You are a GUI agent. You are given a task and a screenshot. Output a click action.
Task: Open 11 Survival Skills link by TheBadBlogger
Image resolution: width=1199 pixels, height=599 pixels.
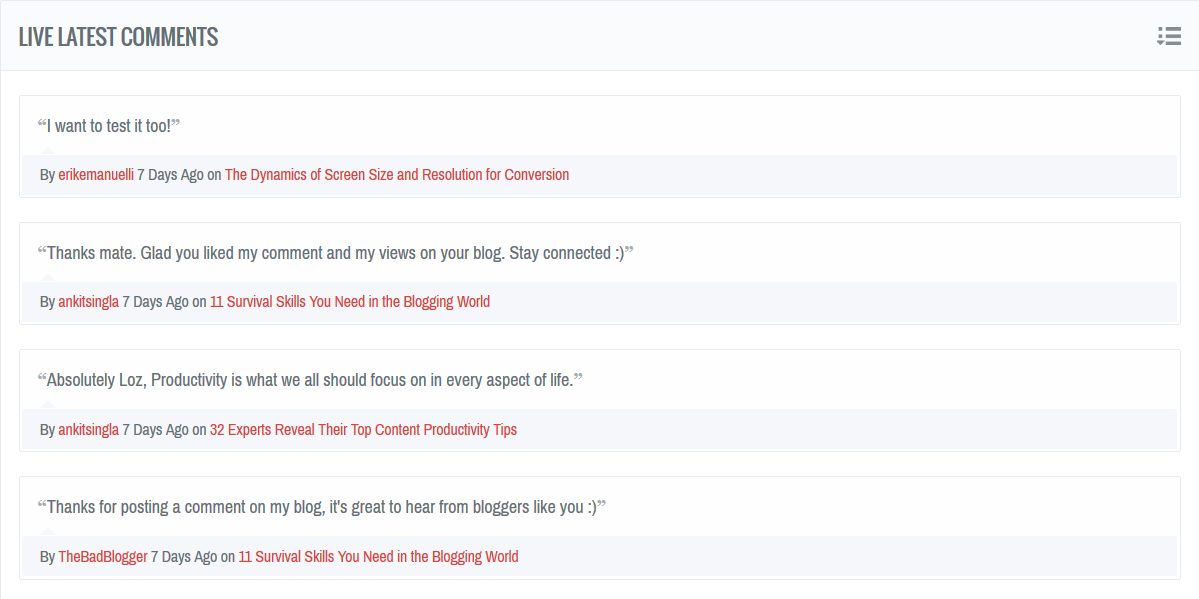click(x=378, y=557)
